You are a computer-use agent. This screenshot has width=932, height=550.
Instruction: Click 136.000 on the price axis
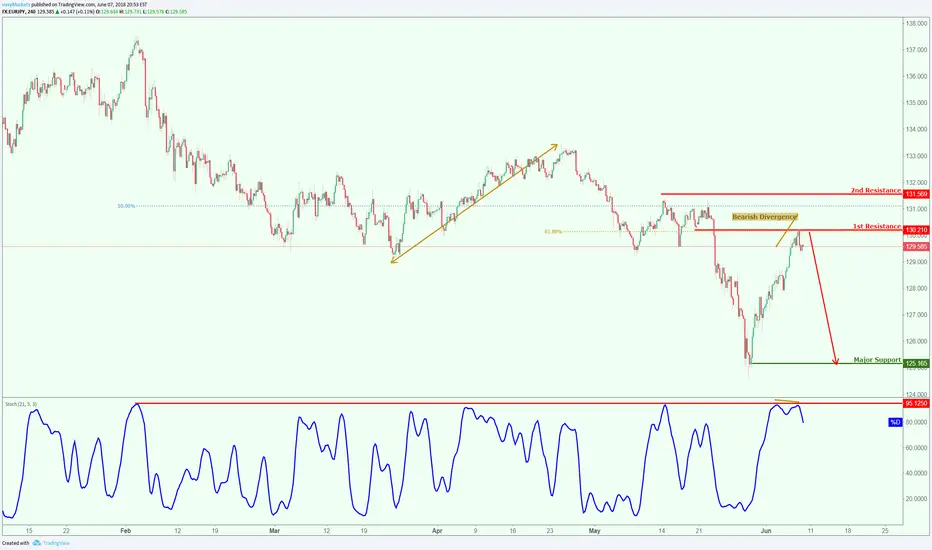(918, 76)
